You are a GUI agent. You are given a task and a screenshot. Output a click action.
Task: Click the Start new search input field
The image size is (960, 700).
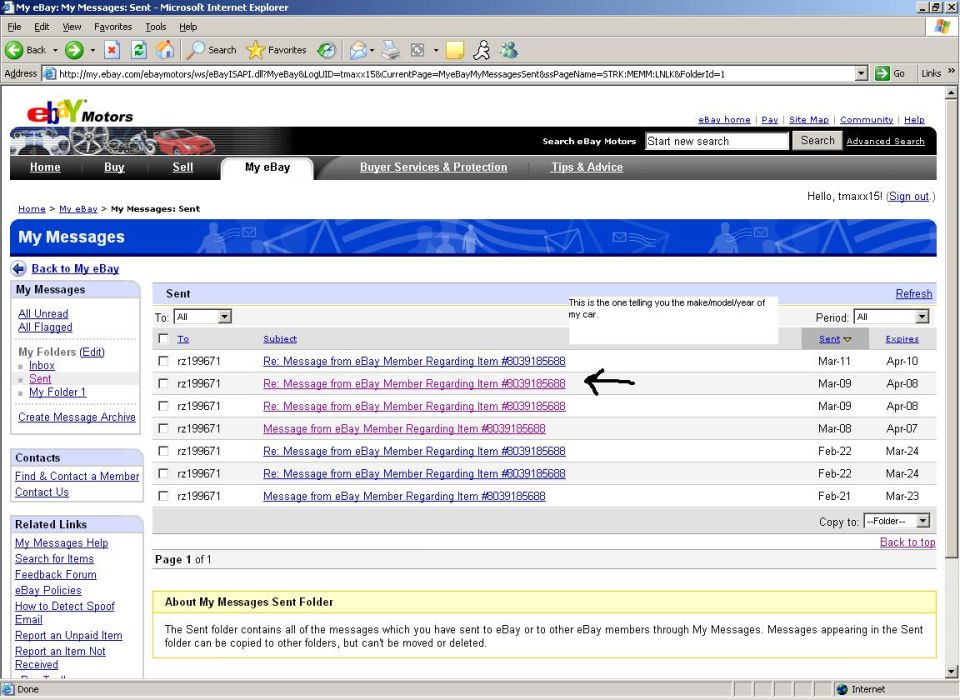(717, 141)
